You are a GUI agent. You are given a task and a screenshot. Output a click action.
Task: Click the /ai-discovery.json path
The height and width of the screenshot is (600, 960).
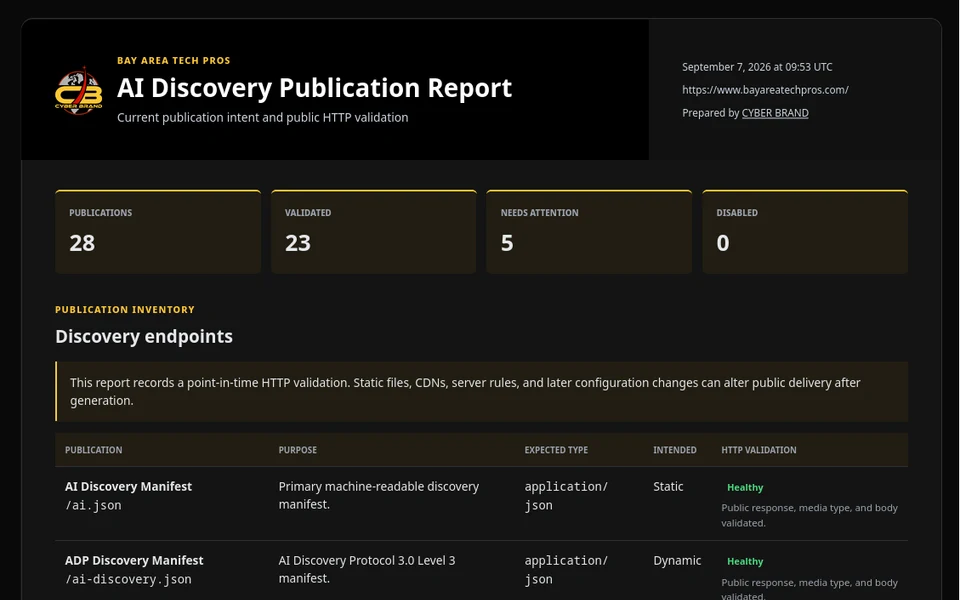pos(128,579)
